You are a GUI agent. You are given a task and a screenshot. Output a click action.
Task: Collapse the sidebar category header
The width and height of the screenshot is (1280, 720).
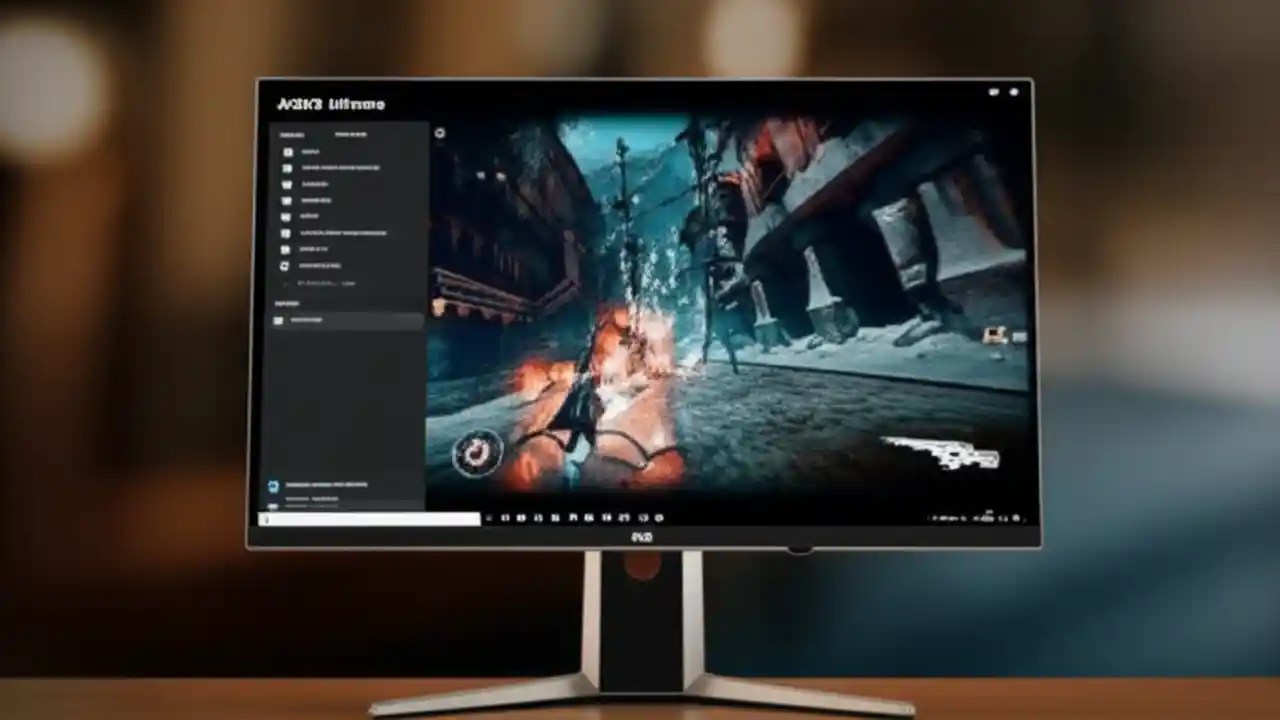click(290, 135)
